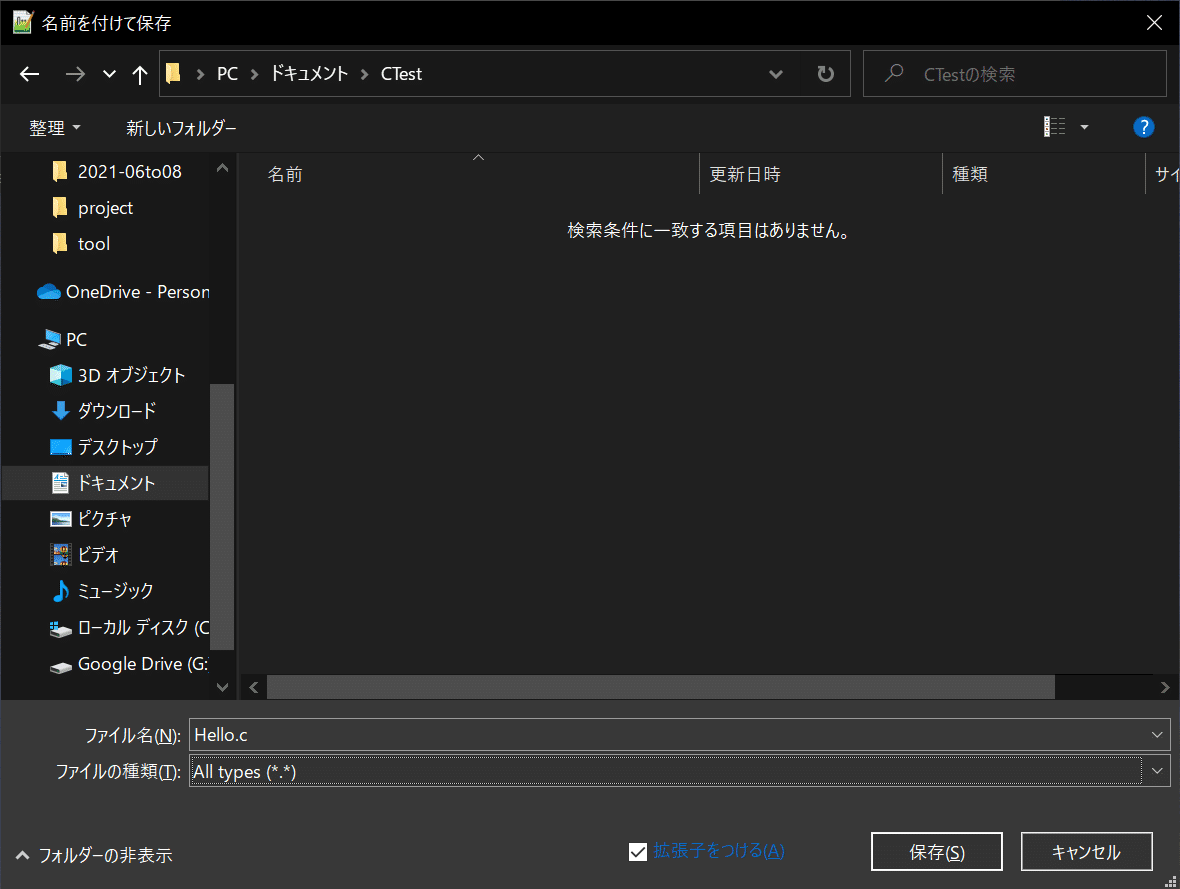The image size is (1180, 889).
Task: Open the 整理 menu
Action: pyautogui.click(x=54, y=128)
